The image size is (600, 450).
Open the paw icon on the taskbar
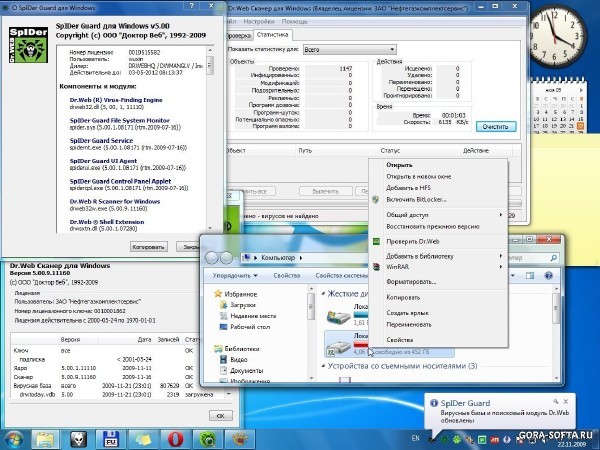tap(240, 440)
